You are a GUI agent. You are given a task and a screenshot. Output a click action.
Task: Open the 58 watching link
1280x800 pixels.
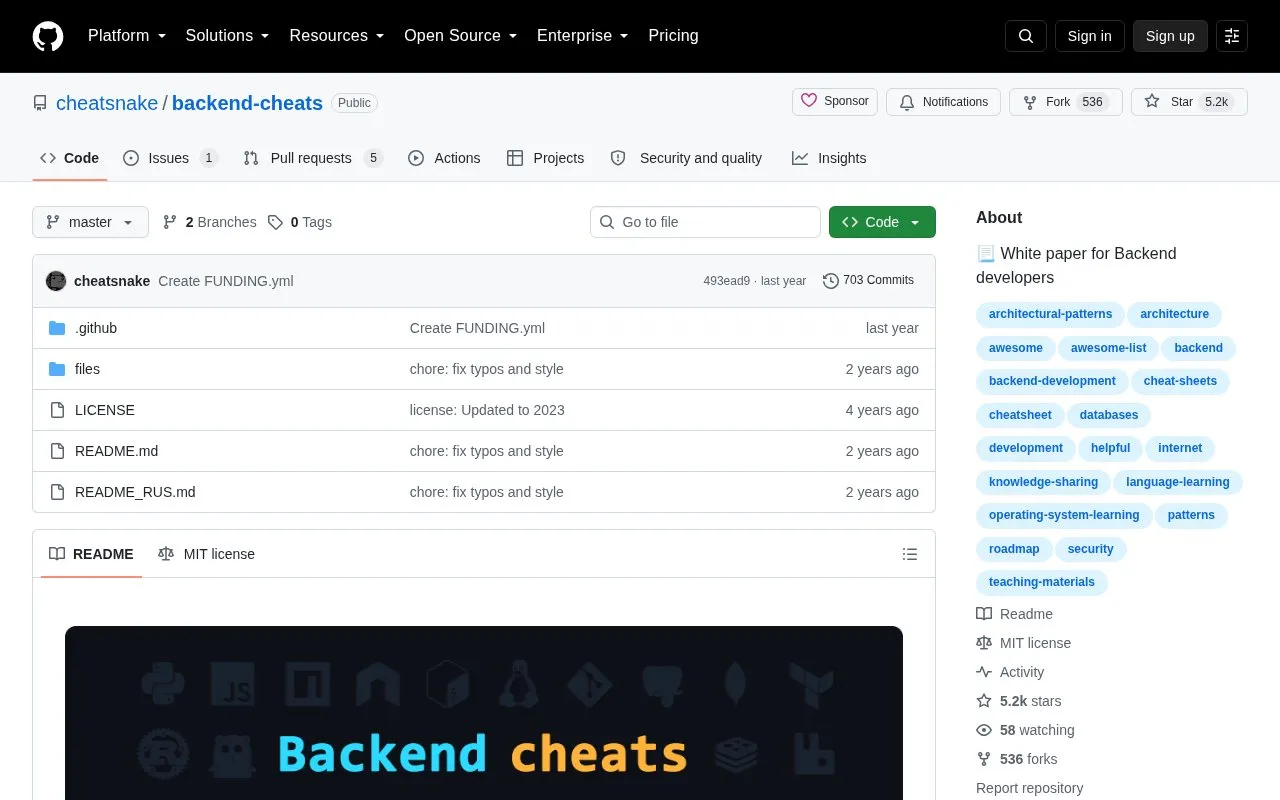pos(1025,730)
